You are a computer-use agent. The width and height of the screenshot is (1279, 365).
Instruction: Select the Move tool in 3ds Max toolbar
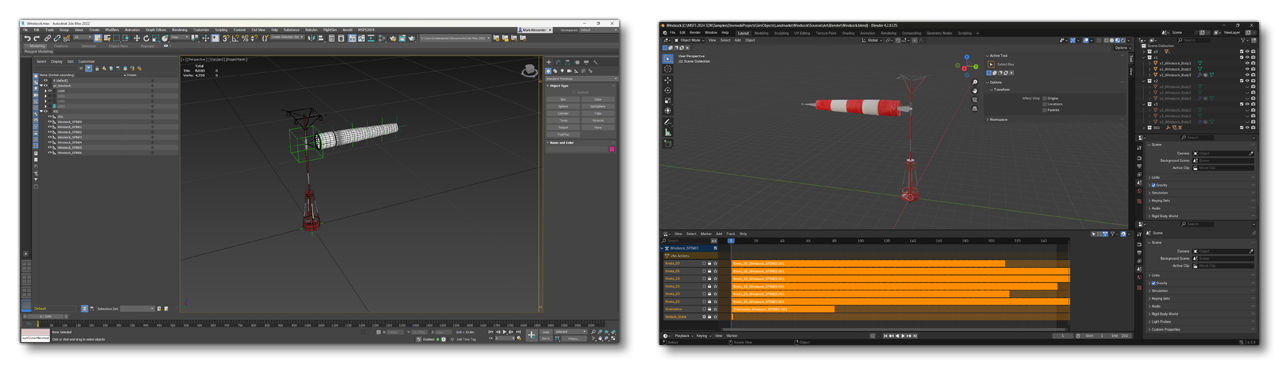(x=137, y=38)
